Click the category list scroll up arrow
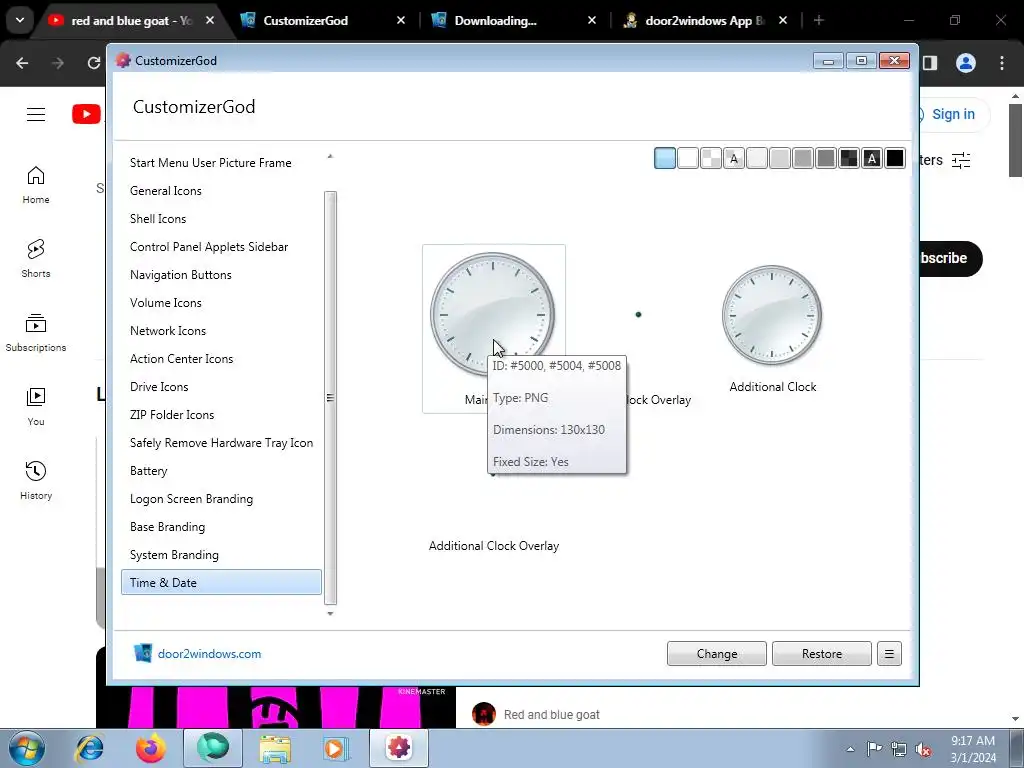1024x768 pixels. click(x=330, y=156)
